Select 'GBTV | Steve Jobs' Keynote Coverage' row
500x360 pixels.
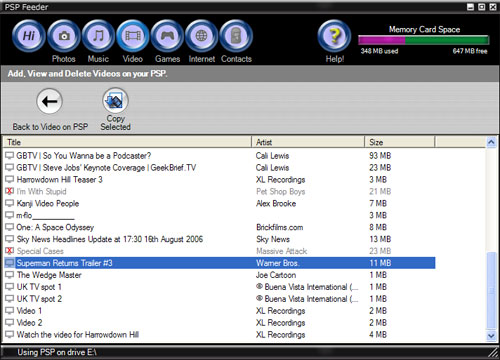point(219,168)
